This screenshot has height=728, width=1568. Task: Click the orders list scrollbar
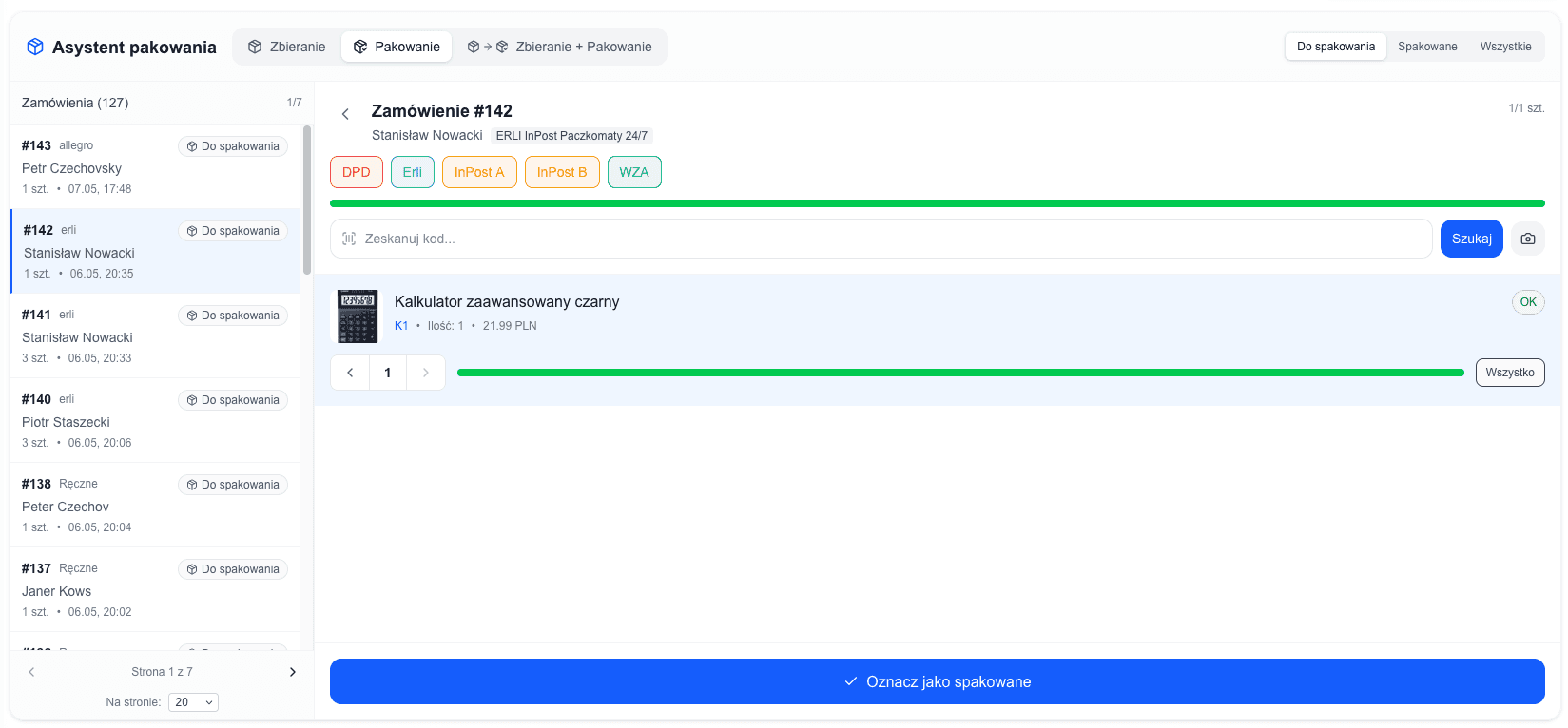click(307, 200)
